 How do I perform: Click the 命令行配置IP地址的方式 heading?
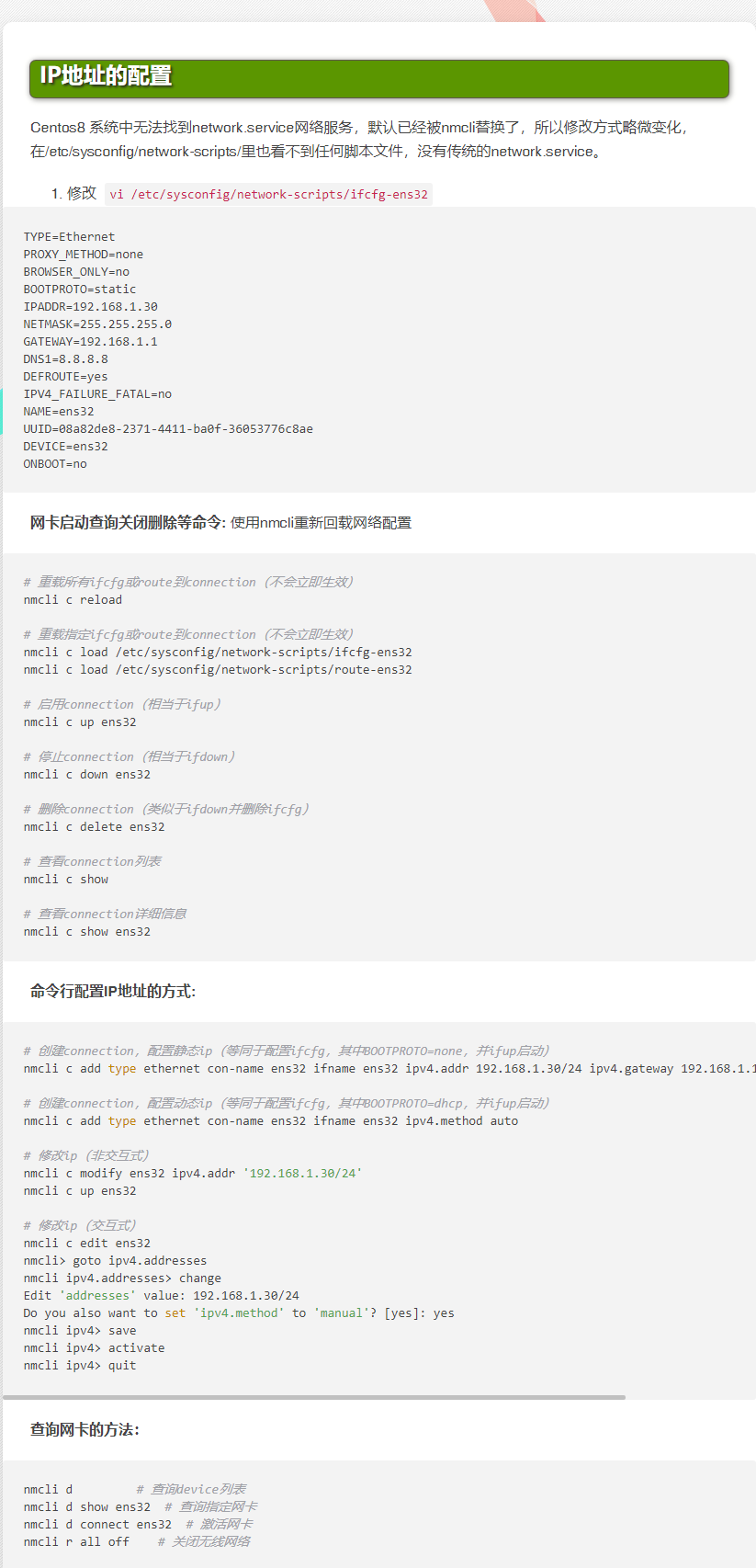[113, 991]
